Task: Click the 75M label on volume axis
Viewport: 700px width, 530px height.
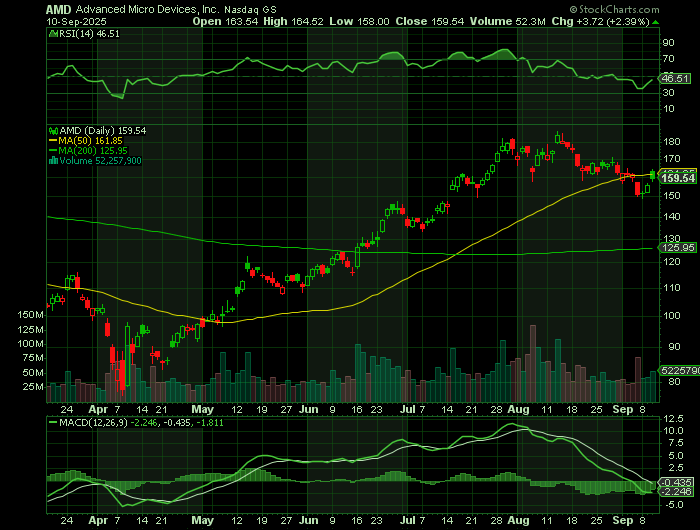Action: click(33, 358)
